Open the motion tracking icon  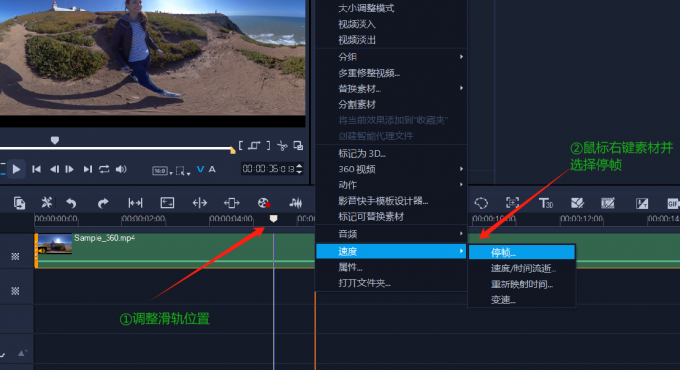tap(512, 203)
